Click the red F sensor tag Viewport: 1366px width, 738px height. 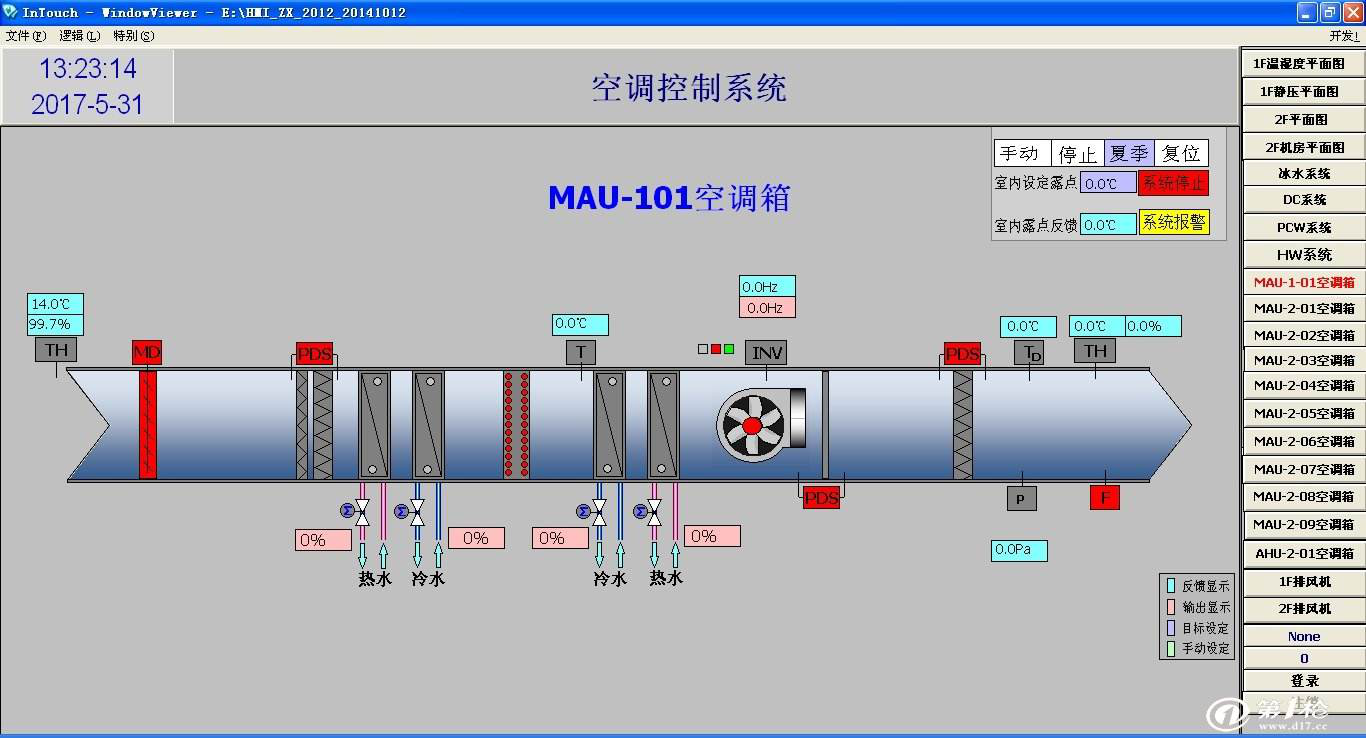pyautogui.click(x=1104, y=497)
